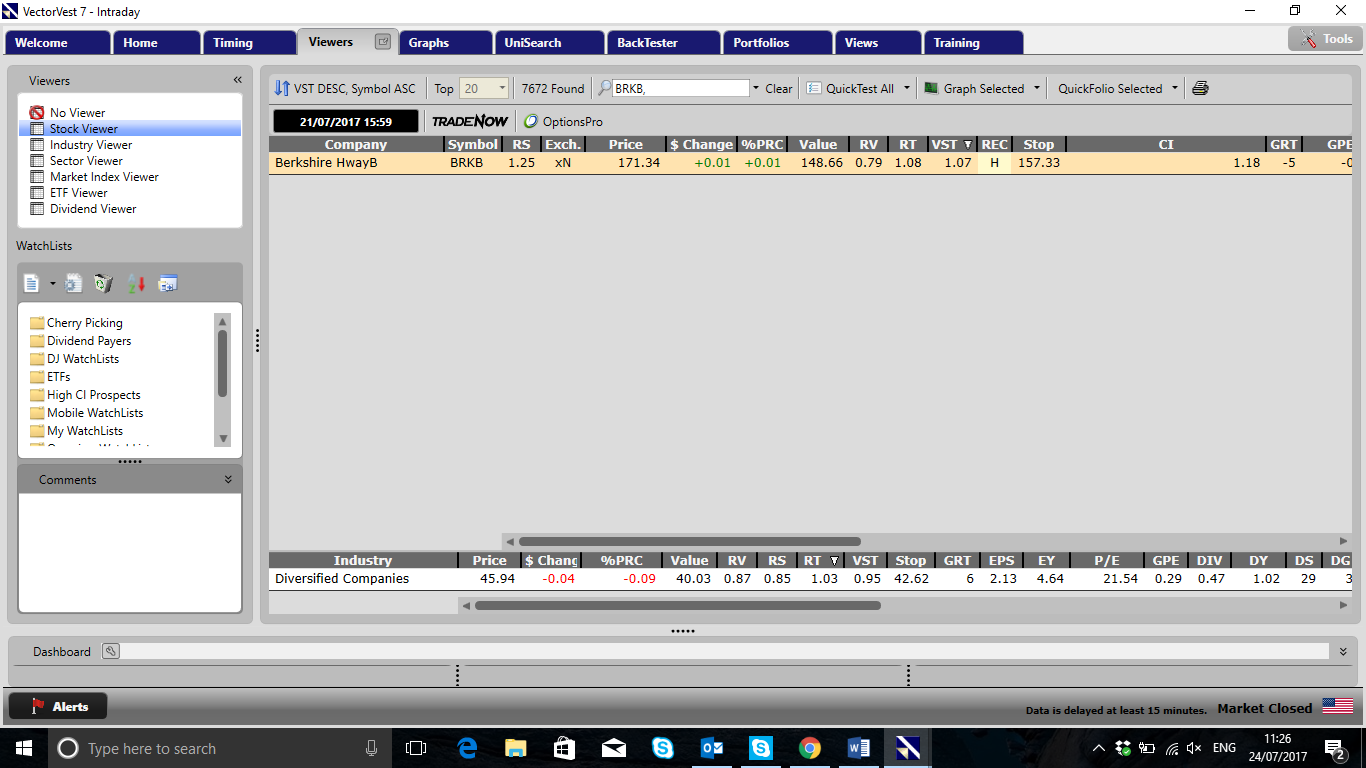Open Tools in the top right
This screenshot has width=1366, height=768.
[1324, 39]
